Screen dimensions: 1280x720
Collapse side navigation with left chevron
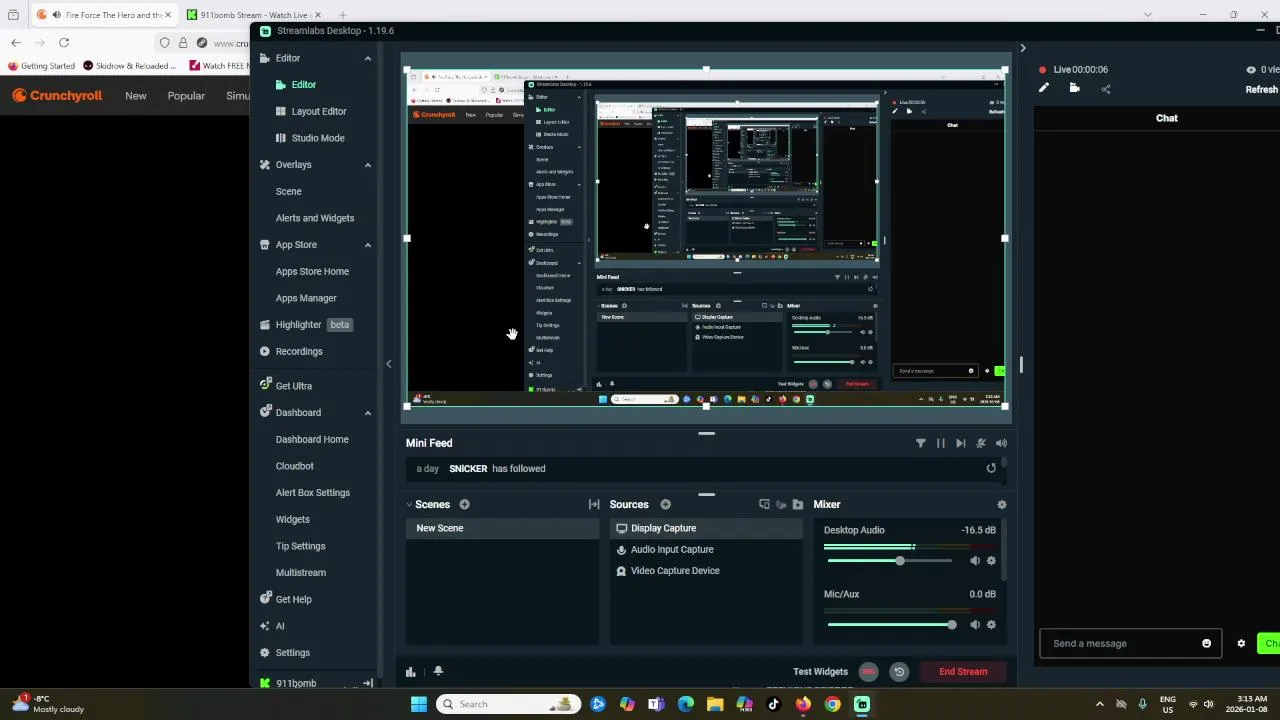tap(389, 364)
